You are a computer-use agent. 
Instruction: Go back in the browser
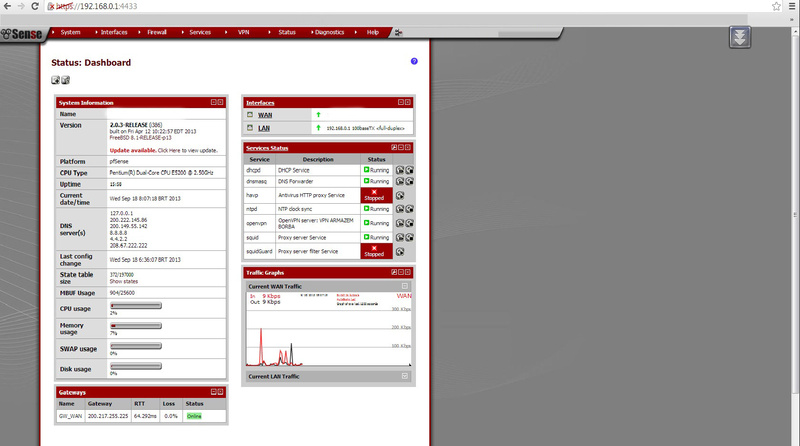pos(7,6)
